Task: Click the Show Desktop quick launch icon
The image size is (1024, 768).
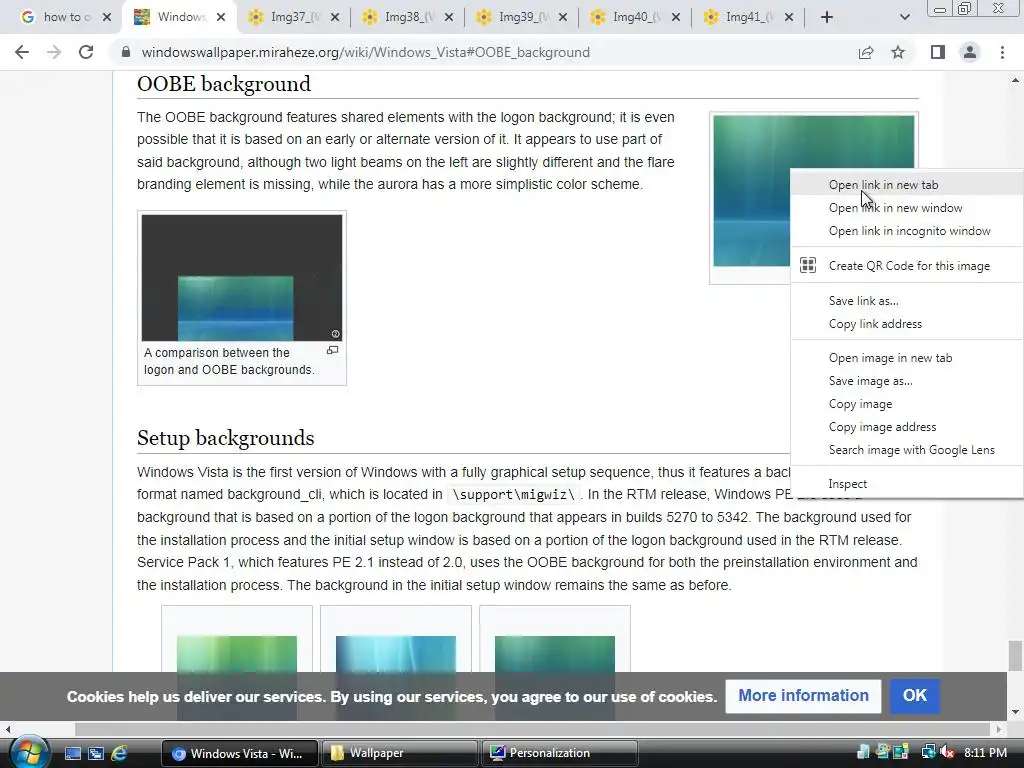Action: (72, 753)
